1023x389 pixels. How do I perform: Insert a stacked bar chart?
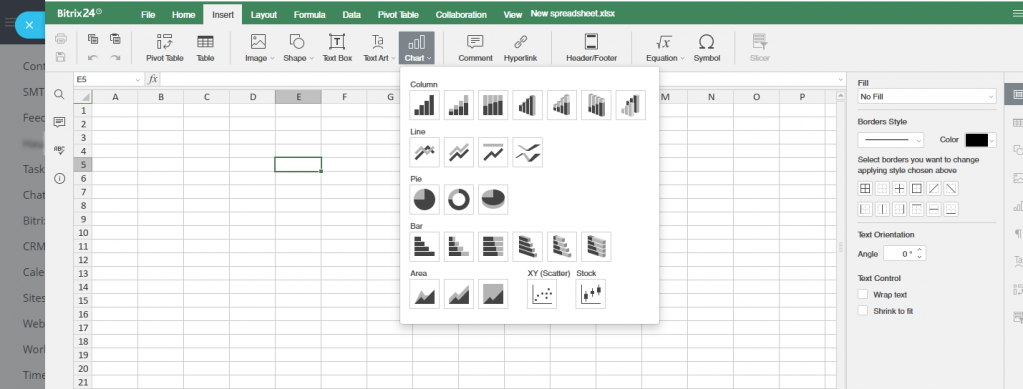tap(459, 247)
